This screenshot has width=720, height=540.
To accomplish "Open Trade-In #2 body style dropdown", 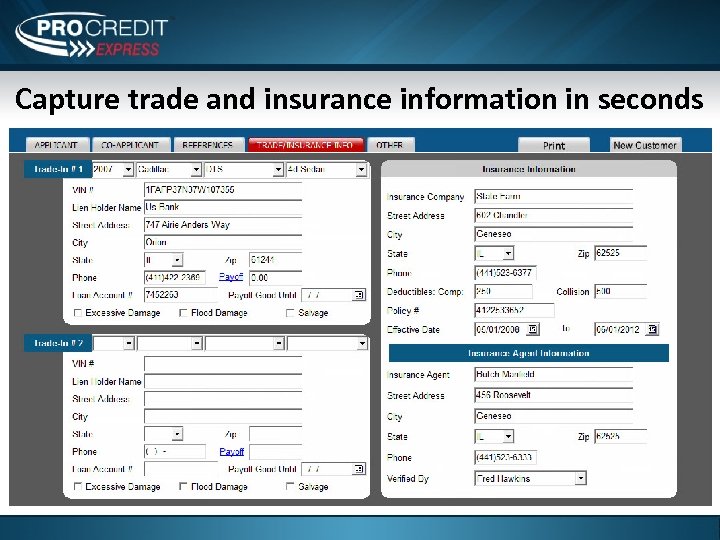I will 362,343.
